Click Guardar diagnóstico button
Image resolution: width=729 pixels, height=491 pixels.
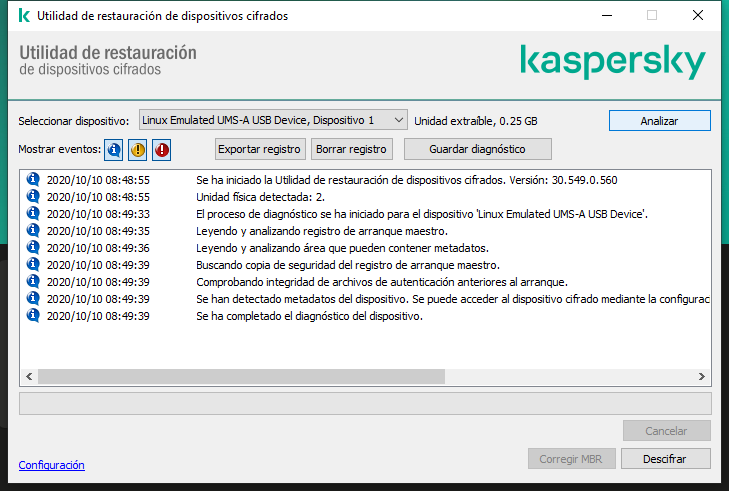476,149
